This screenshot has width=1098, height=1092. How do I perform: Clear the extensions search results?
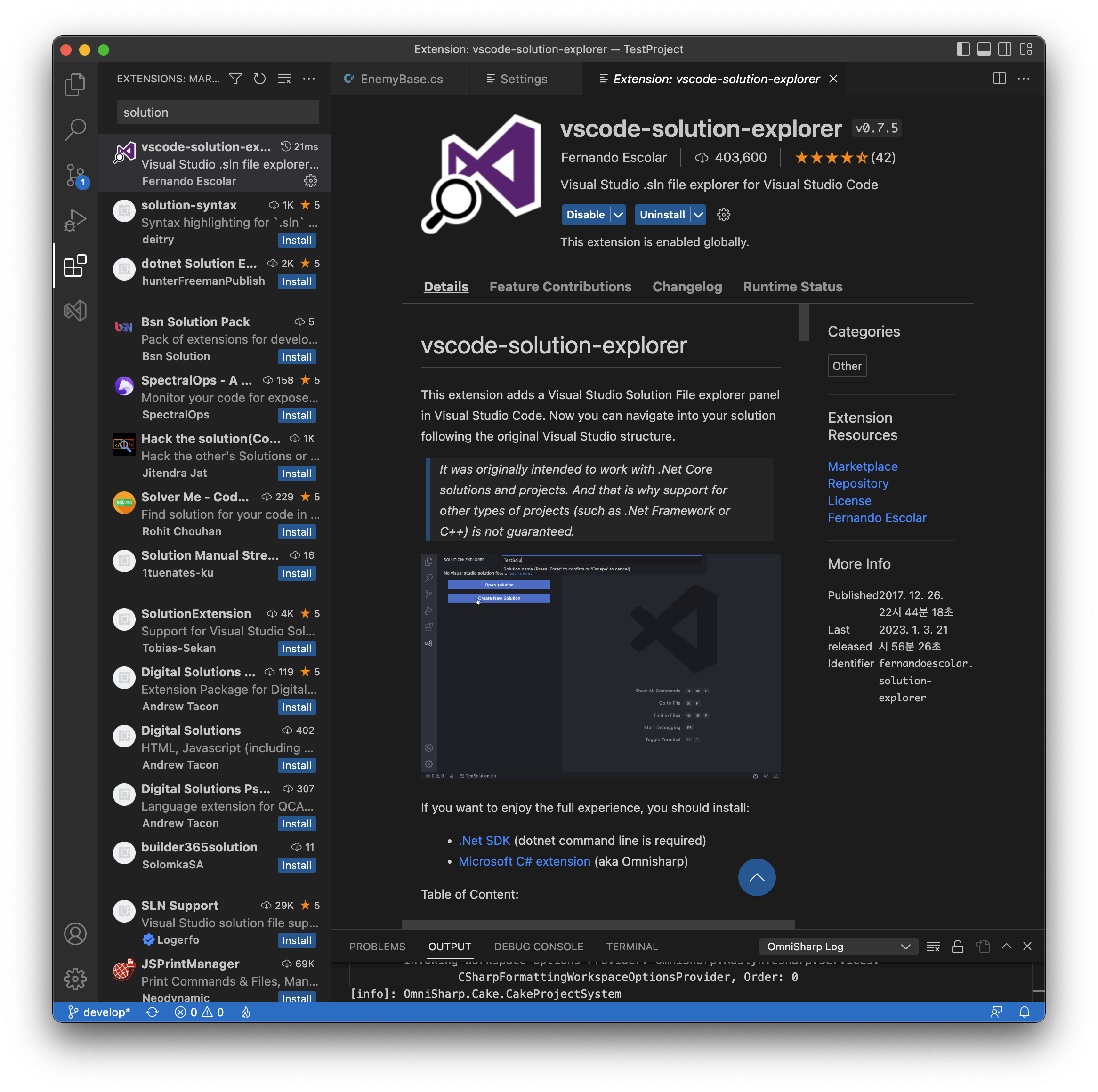point(284,79)
